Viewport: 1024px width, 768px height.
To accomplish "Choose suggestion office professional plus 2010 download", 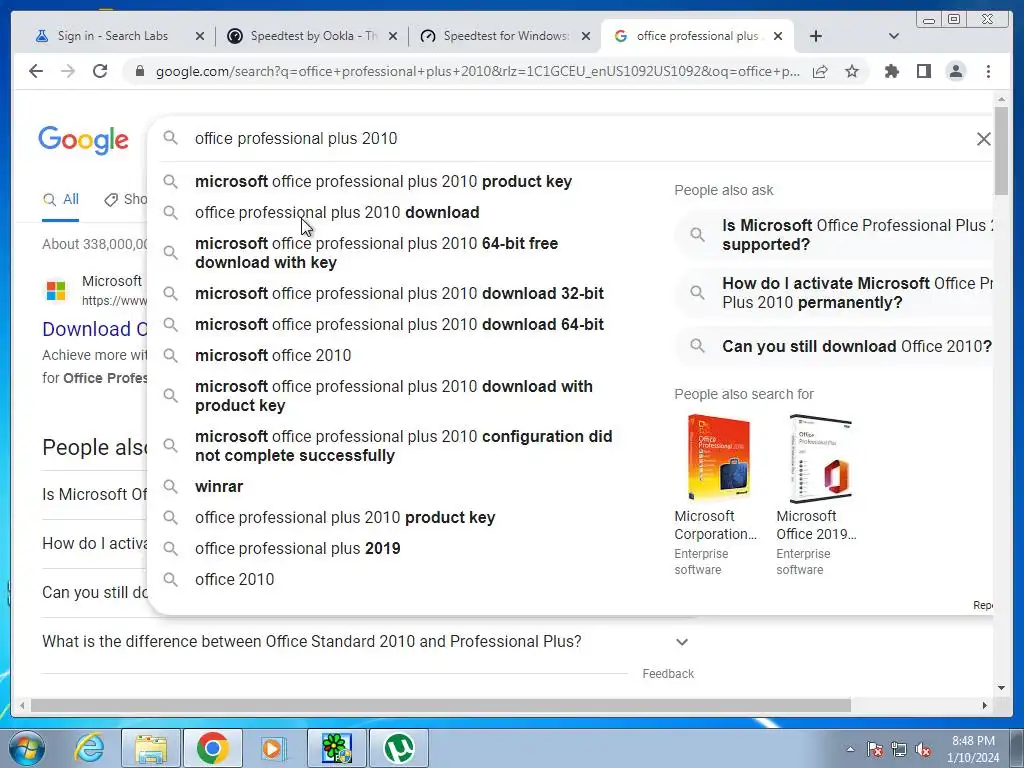I will pos(337,212).
